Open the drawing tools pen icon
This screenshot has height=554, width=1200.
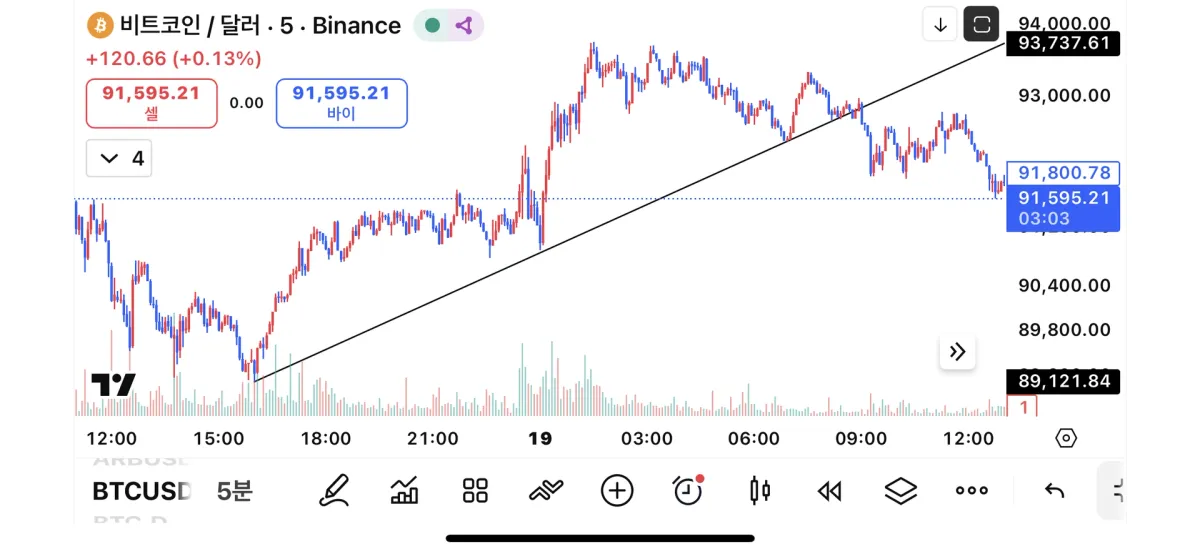pyautogui.click(x=334, y=490)
